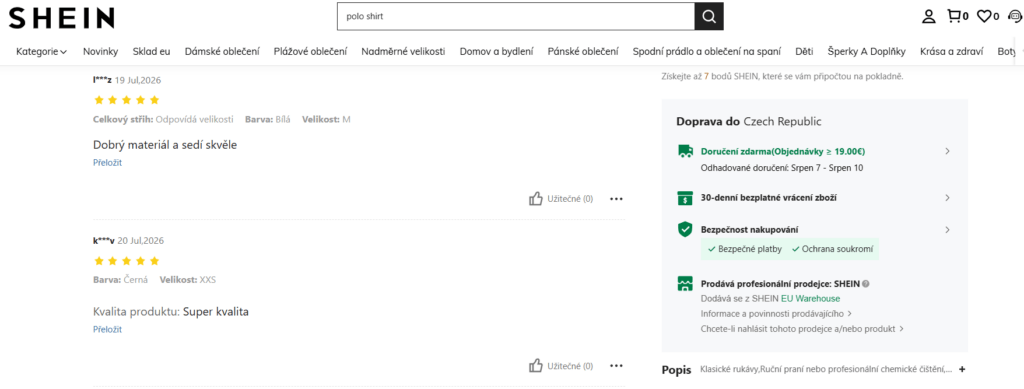Expand 30-day free returns chevron
The height and width of the screenshot is (389, 1024).
point(948,197)
